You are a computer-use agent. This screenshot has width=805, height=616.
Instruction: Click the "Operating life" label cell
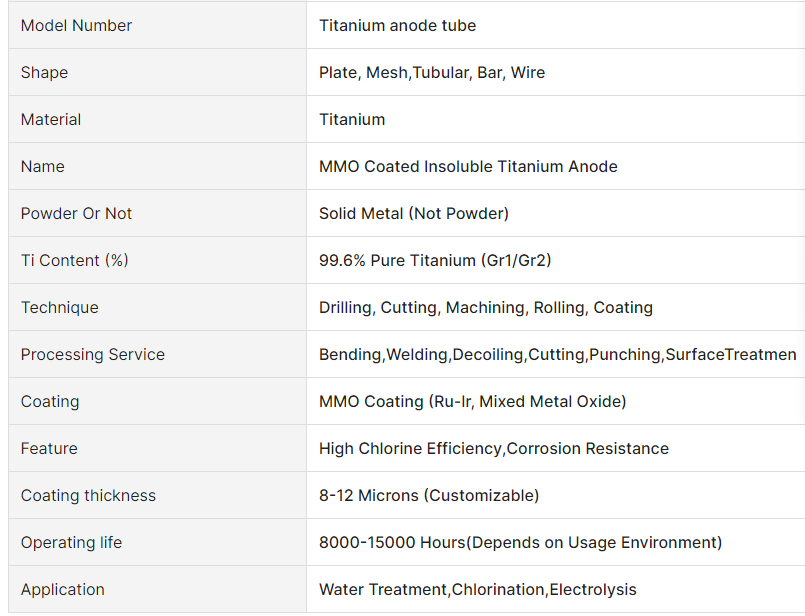(71, 543)
